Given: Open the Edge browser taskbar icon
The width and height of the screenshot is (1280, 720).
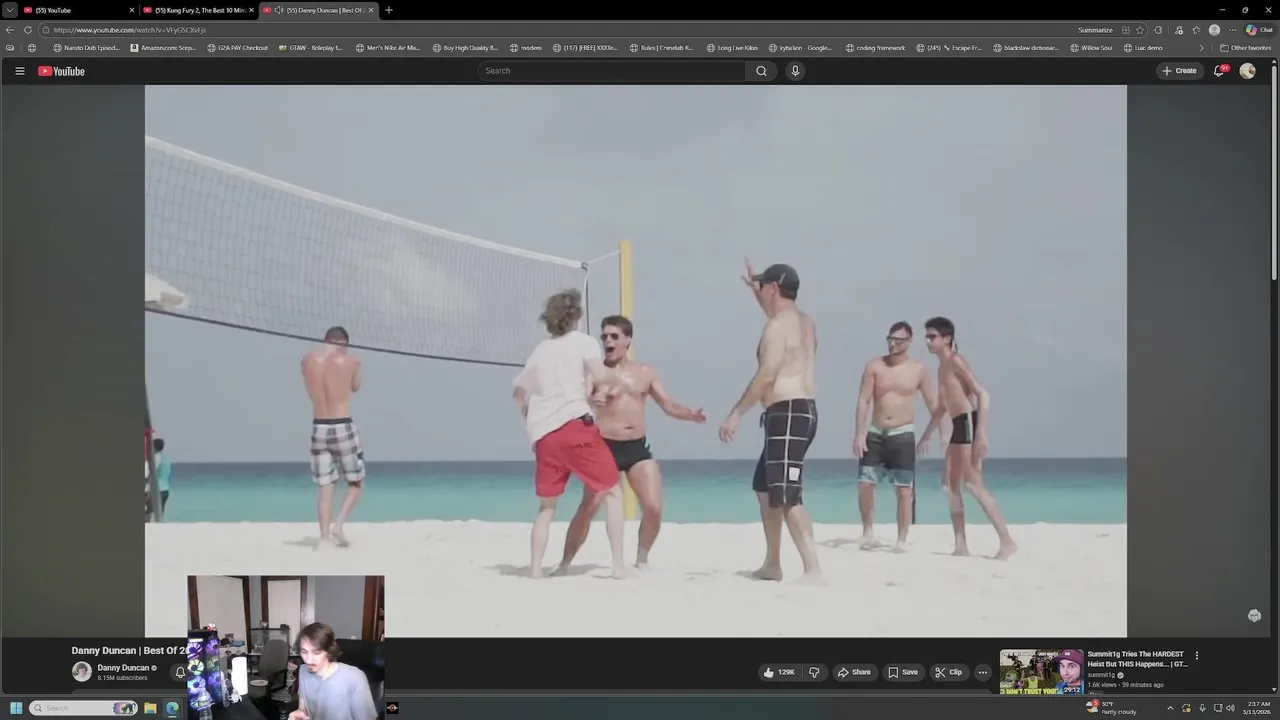Looking at the screenshot, I should (x=172, y=708).
